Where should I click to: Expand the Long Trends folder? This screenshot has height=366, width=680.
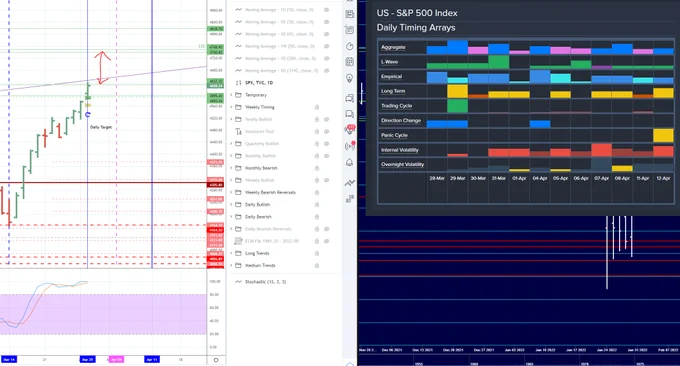[x=231, y=253]
